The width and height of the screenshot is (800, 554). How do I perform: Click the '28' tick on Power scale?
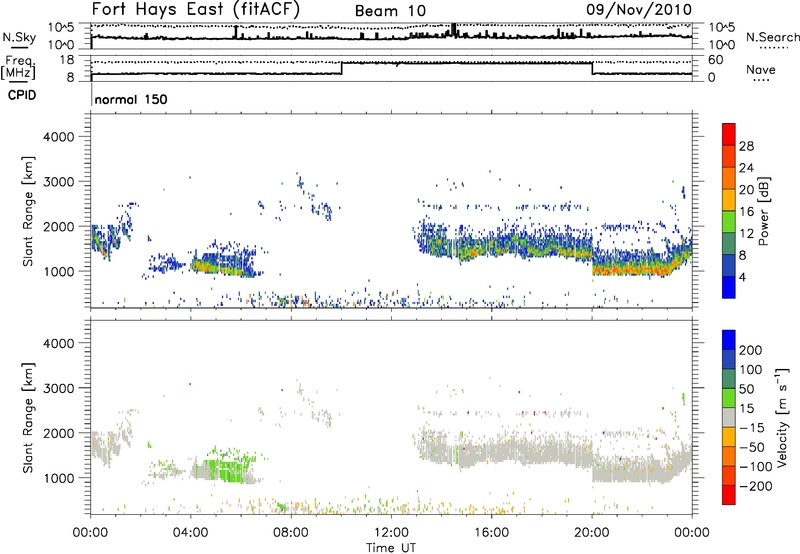[x=746, y=146]
